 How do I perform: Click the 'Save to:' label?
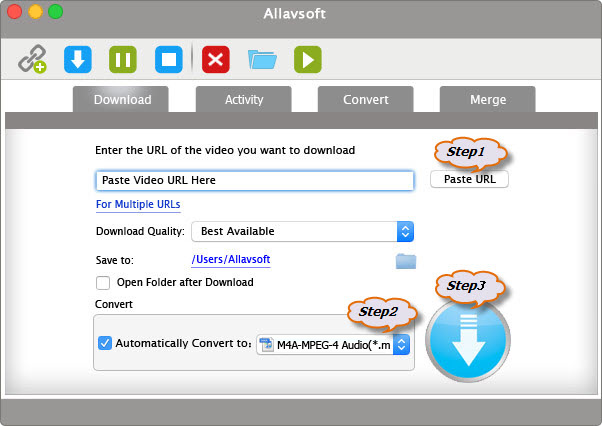click(x=114, y=260)
